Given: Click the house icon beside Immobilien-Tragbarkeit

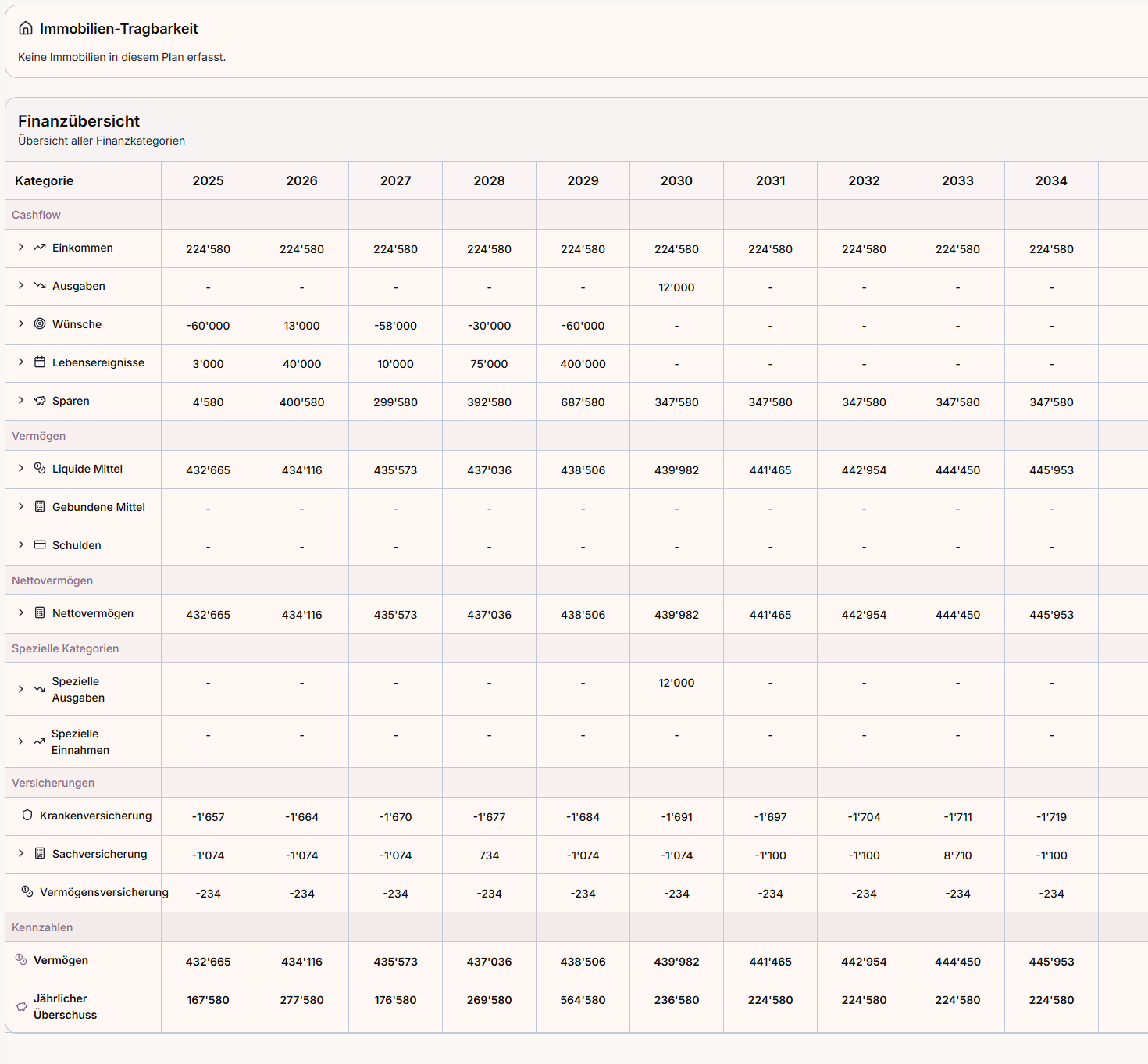Looking at the screenshot, I should [26, 29].
